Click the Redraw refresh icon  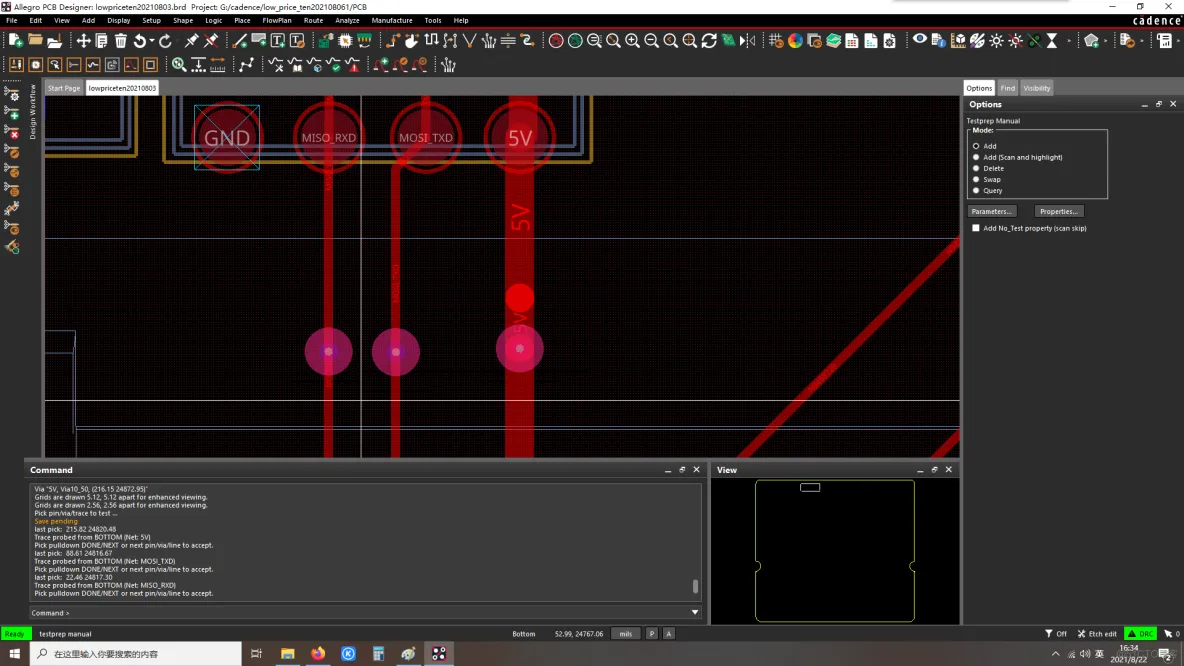(x=709, y=41)
